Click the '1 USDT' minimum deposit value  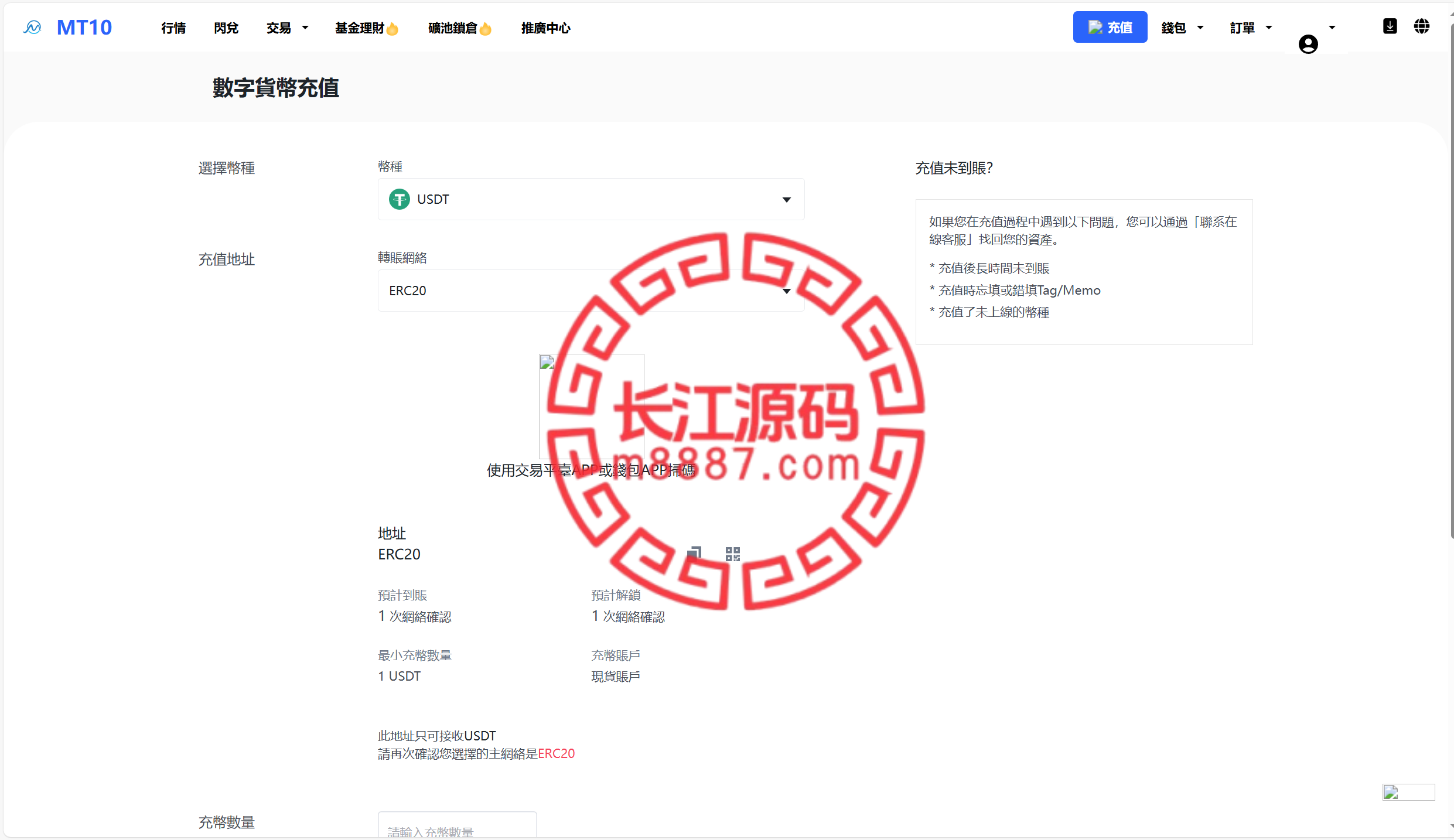coord(400,676)
